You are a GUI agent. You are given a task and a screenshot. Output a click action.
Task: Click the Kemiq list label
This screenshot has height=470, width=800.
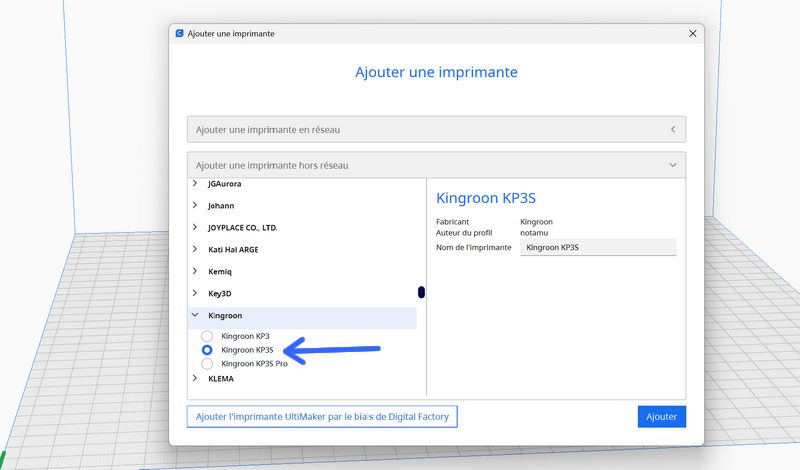tap(220, 271)
